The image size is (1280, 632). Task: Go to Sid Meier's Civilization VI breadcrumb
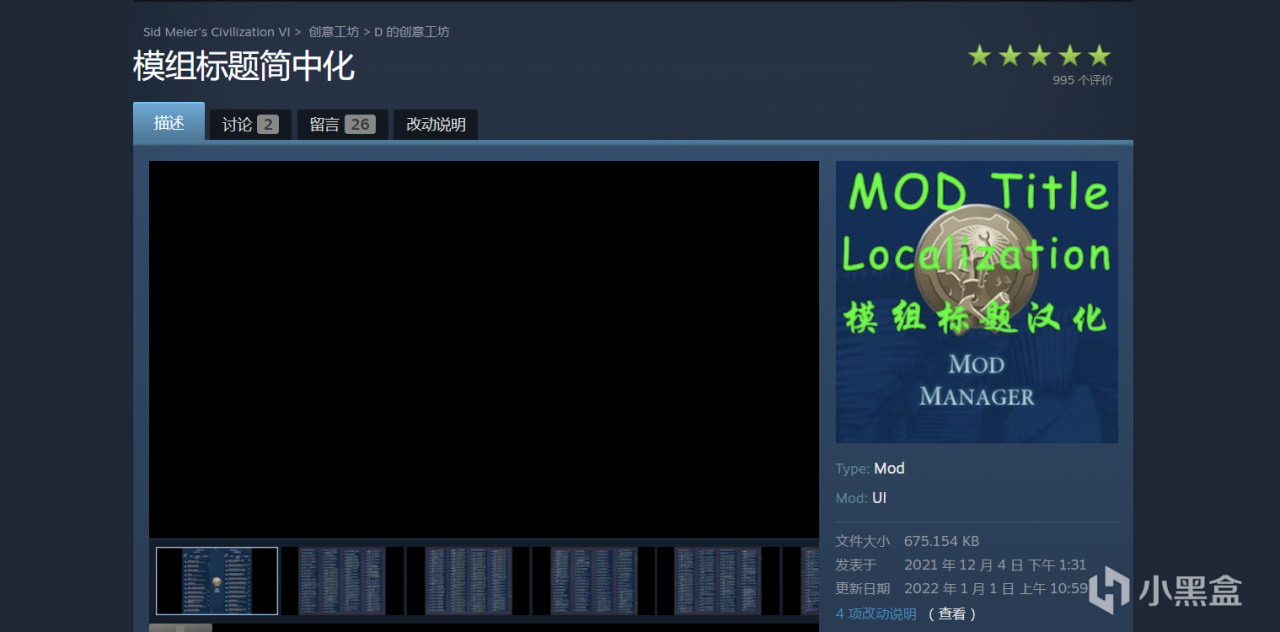pos(216,32)
